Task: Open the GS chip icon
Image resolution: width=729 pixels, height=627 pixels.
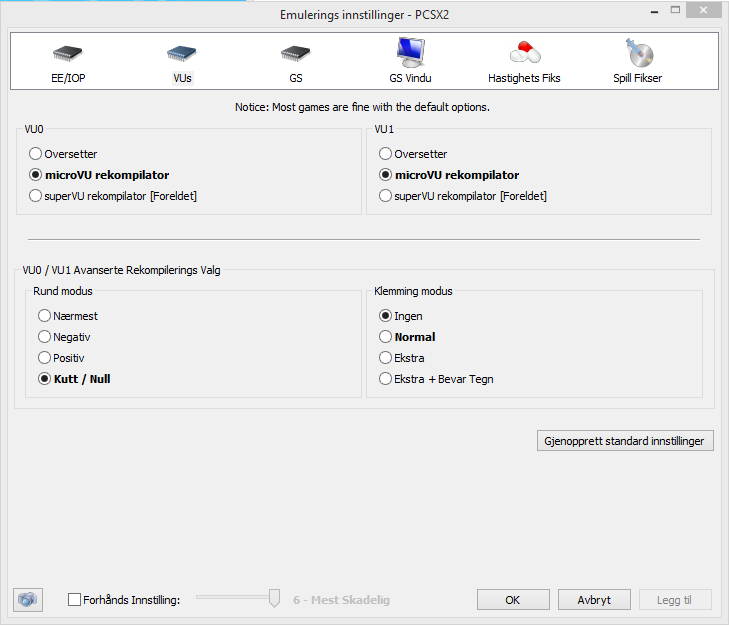Action: [x=295, y=53]
